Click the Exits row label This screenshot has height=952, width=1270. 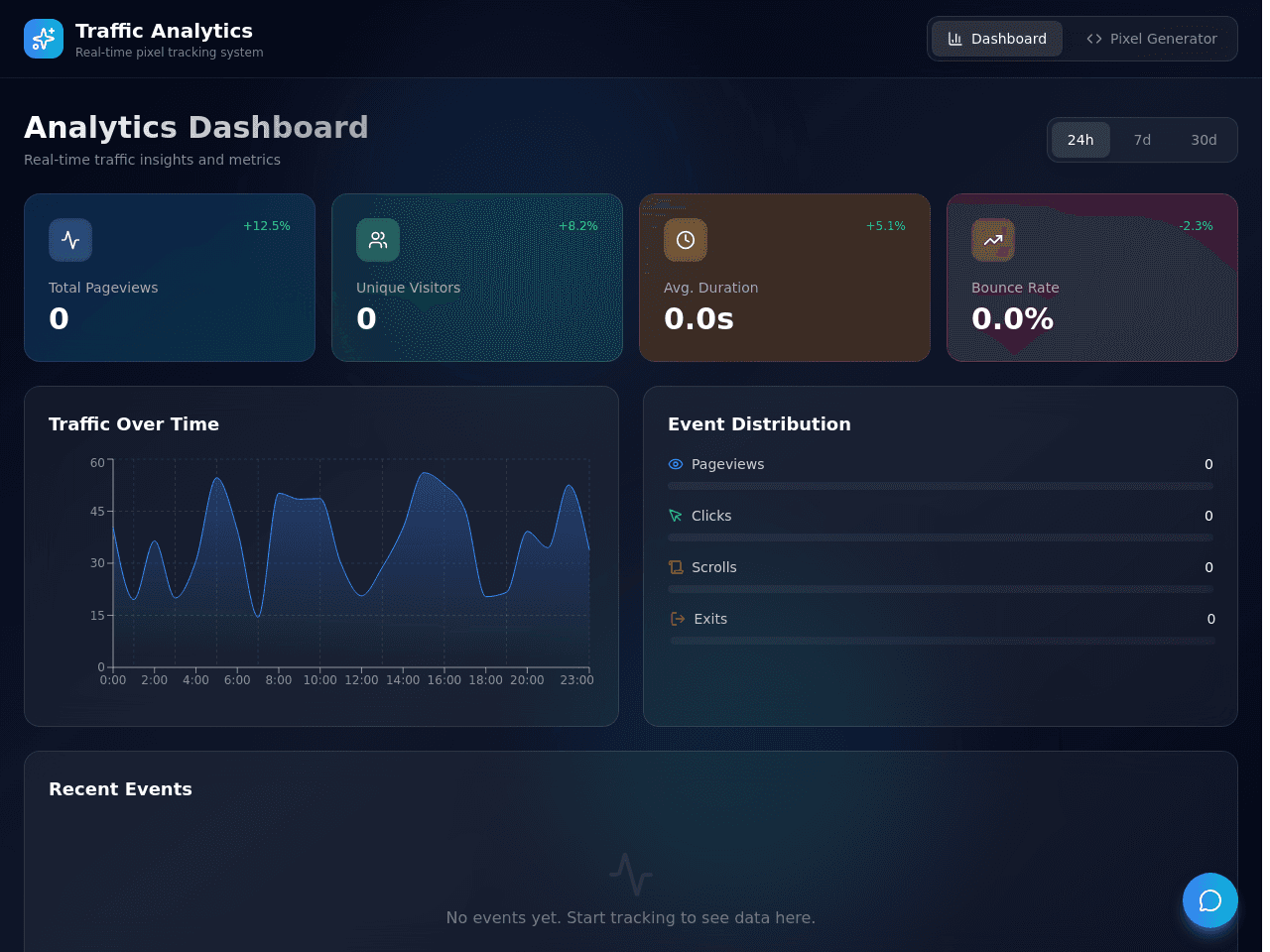coord(710,619)
